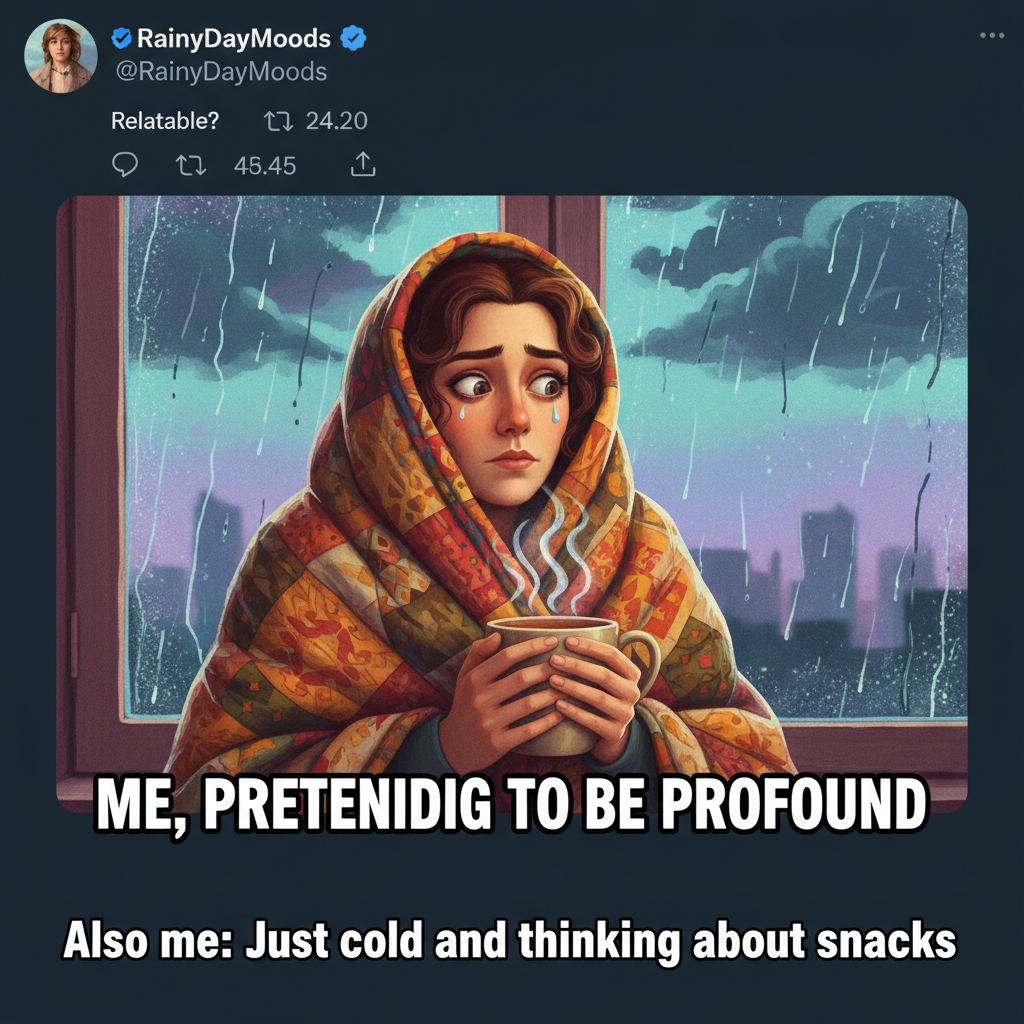Click the "ME, PRETENIDIG TO BE PROFOUND" caption
1024x1024 pixels.
[x=510, y=803]
